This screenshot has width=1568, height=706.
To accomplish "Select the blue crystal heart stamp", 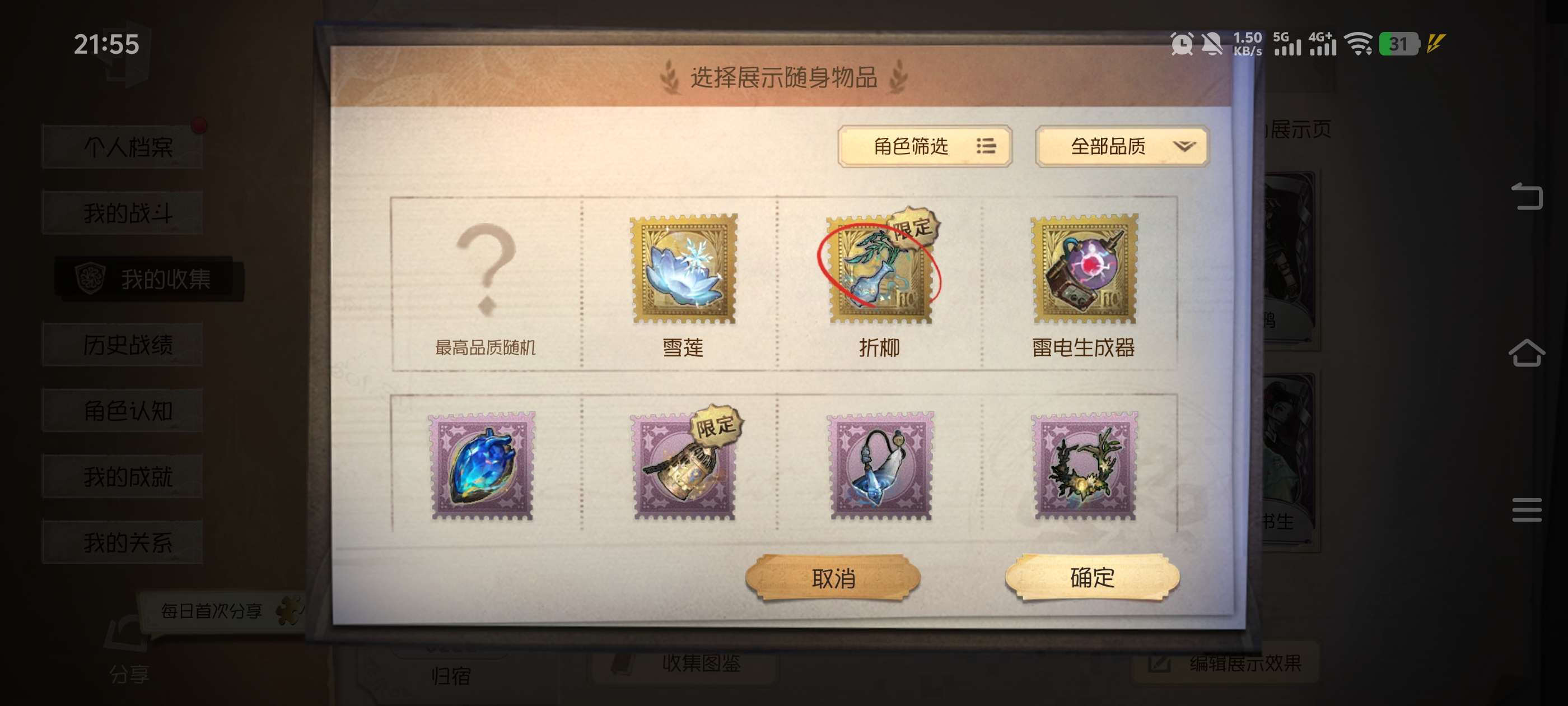I will [x=482, y=466].
